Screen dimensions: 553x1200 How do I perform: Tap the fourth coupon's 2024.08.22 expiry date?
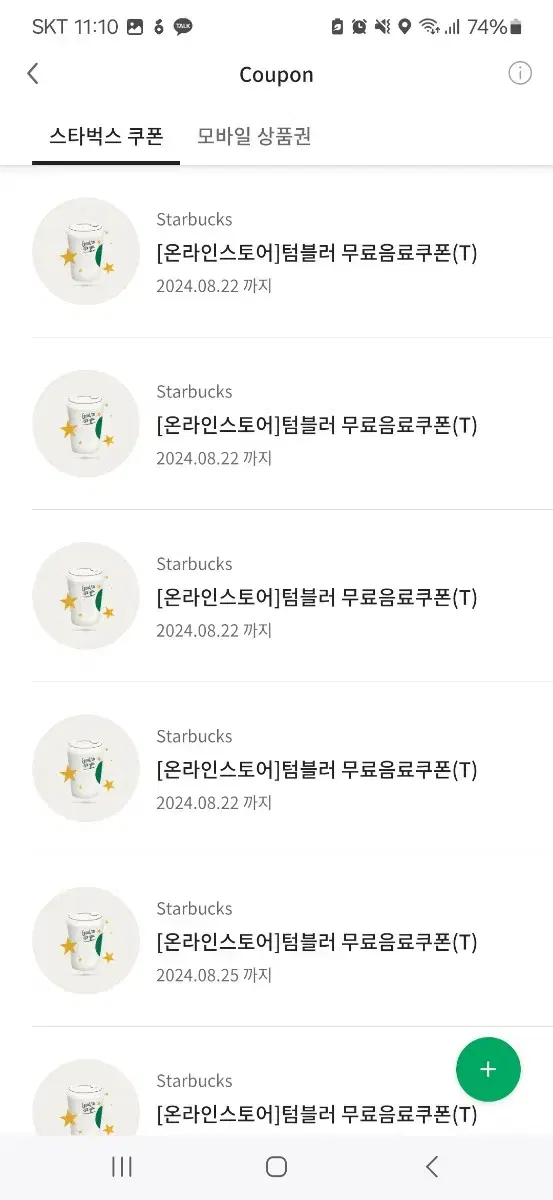[x=214, y=803]
